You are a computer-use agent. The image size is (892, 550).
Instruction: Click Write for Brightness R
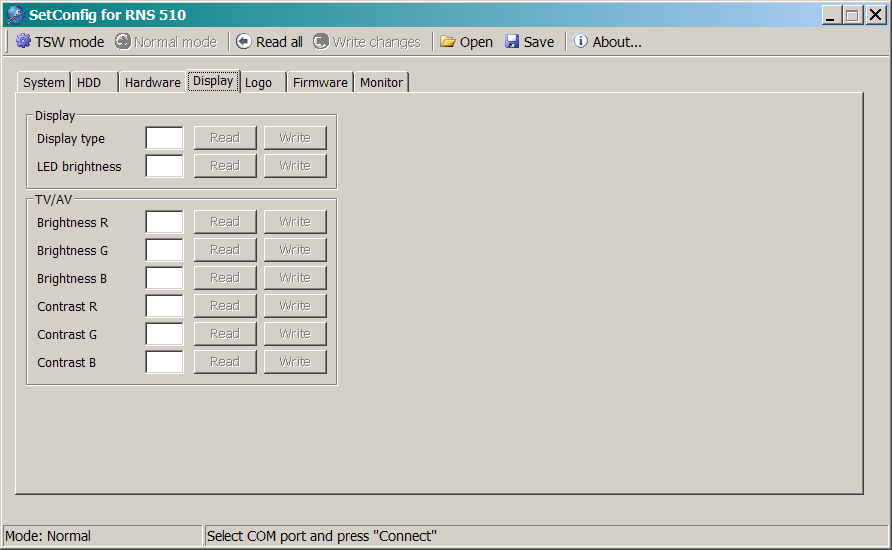click(x=295, y=222)
